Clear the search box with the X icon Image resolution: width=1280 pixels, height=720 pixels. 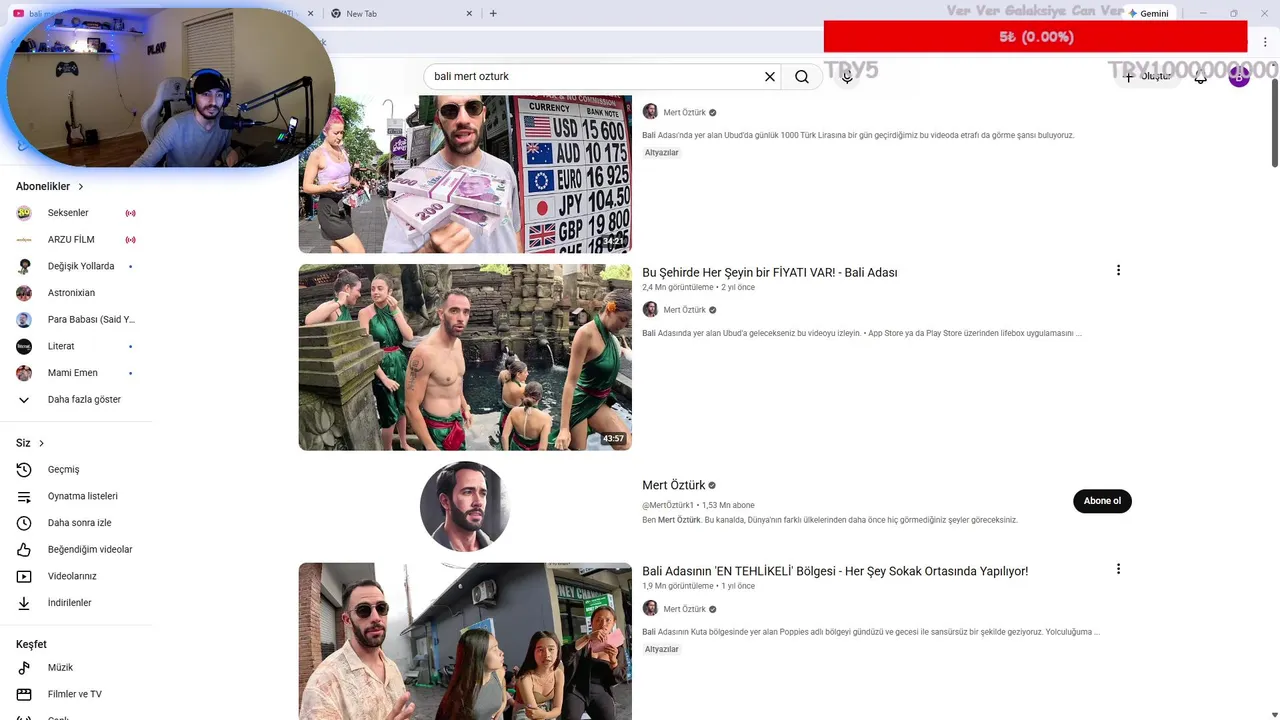(770, 76)
